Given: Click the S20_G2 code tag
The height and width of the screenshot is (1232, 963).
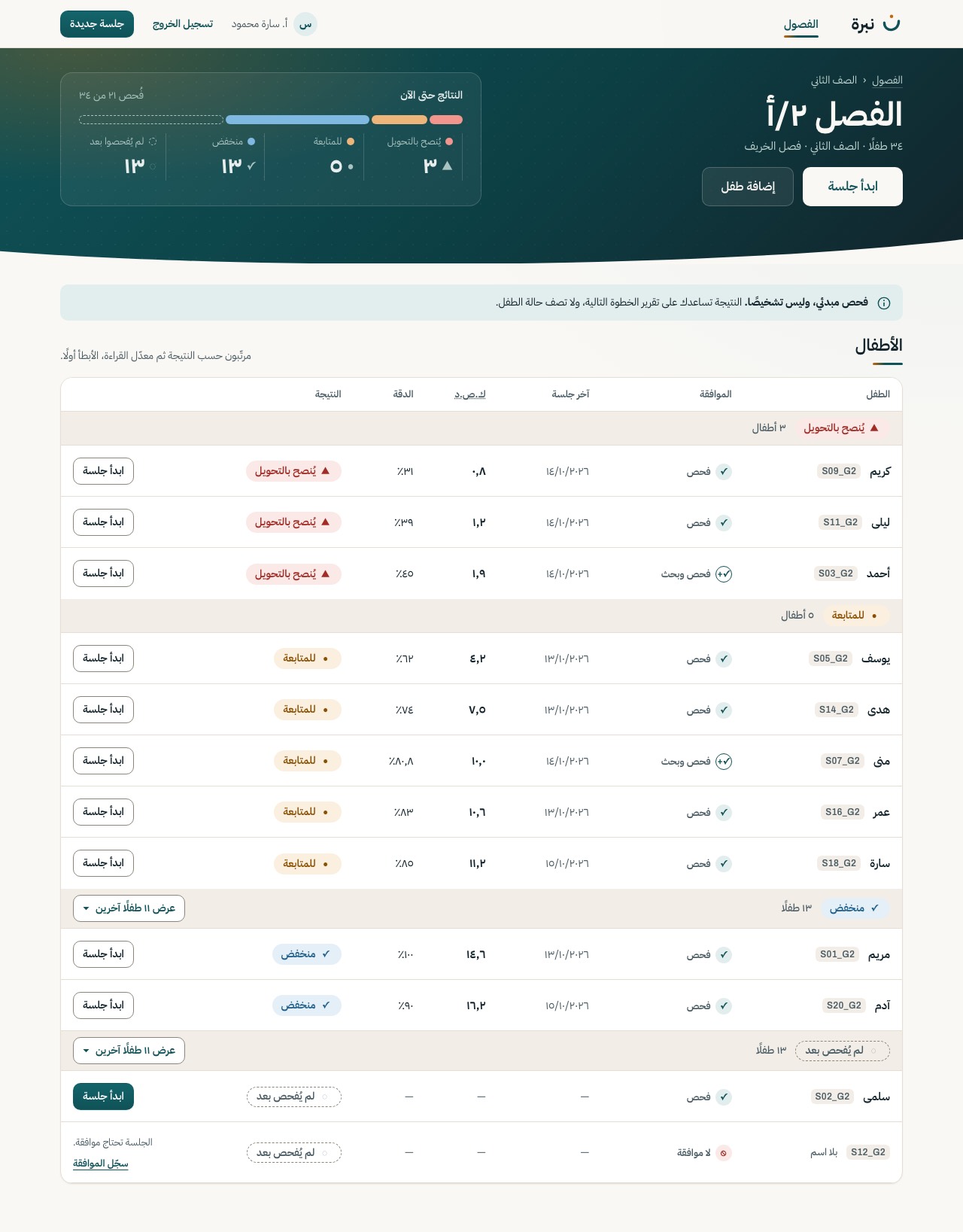Looking at the screenshot, I should [x=844, y=1005].
